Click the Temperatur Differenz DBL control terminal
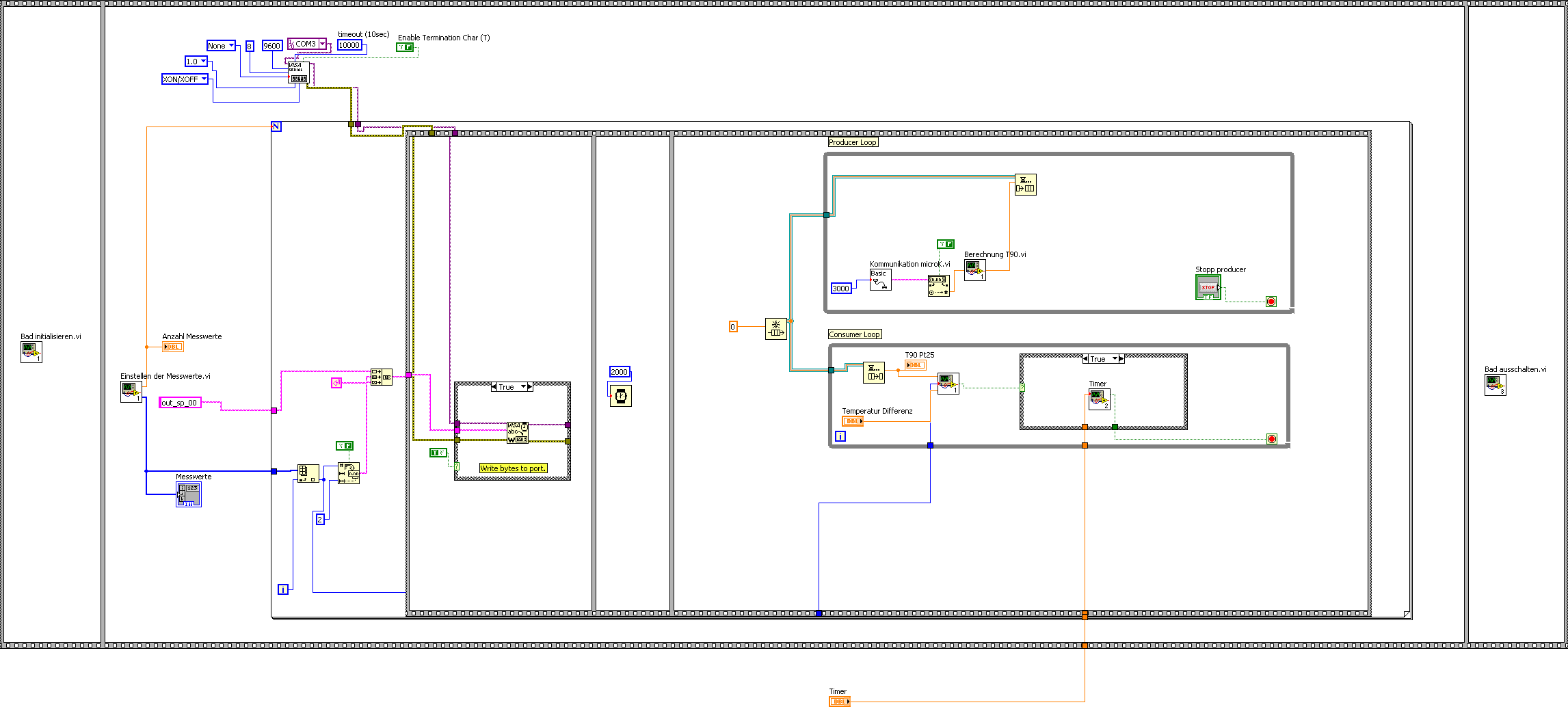1568x707 pixels. click(853, 421)
